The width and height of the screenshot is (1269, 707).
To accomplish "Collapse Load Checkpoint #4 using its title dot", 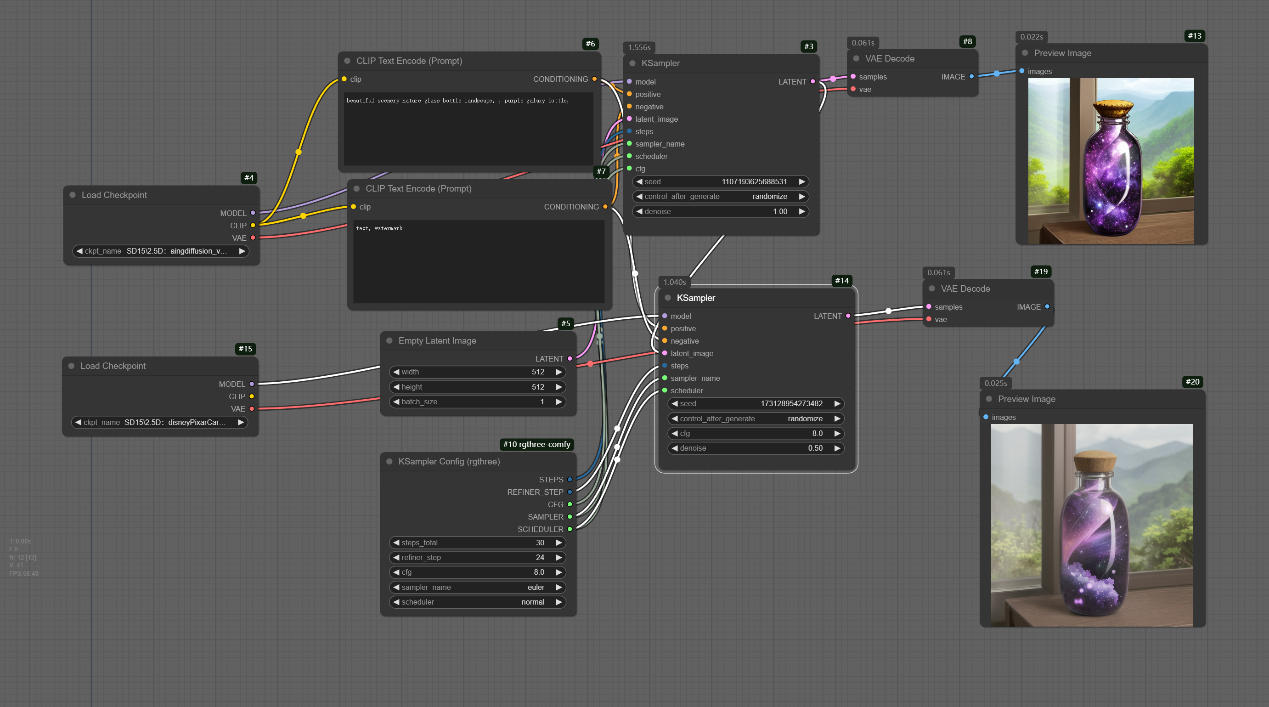I will [x=73, y=195].
